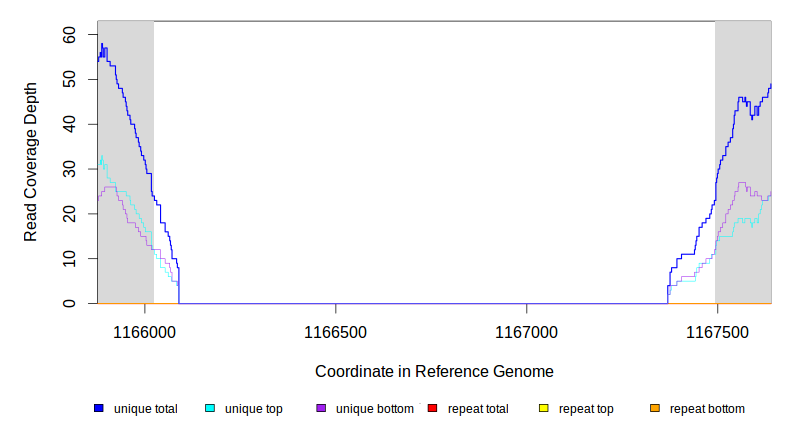Click the 1166000 x-axis tick label
Image resolution: width=792 pixels, height=432 pixels.
tap(144, 331)
